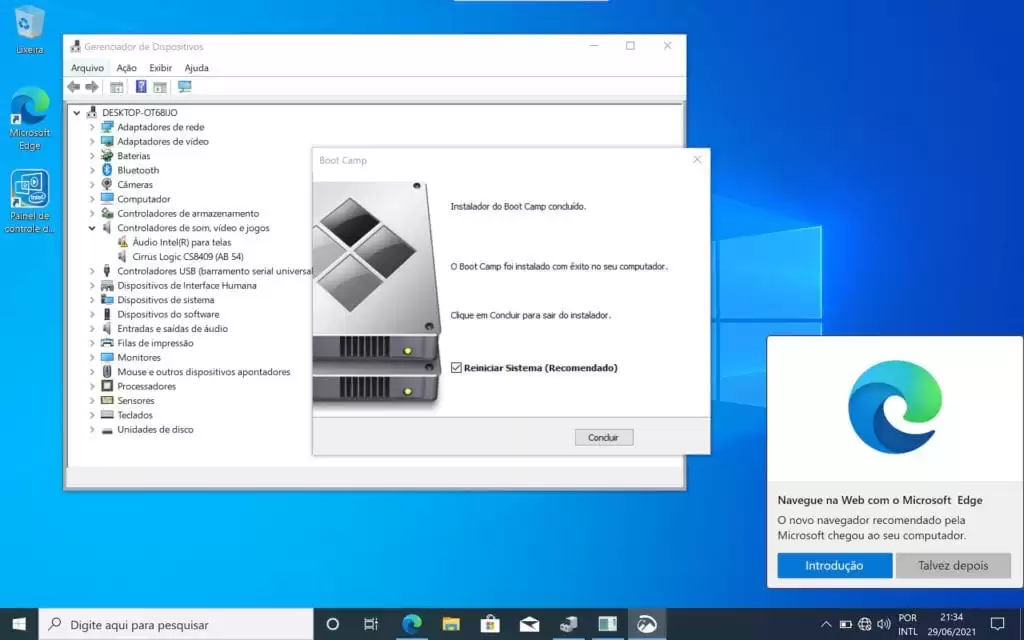
Task: Open the properties sheet toolbar icon
Action: [x=116, y=87]
